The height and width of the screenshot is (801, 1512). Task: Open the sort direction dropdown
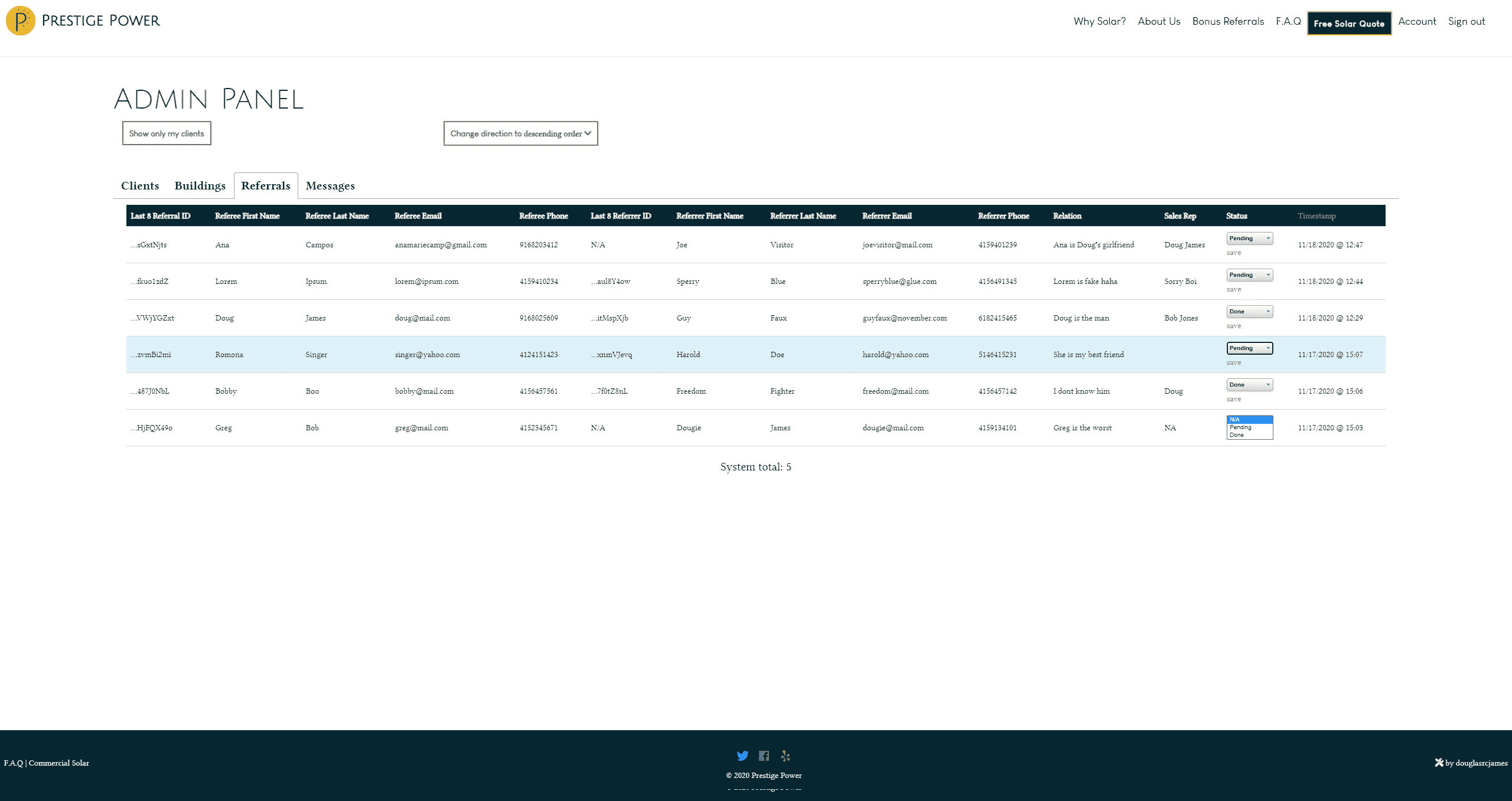[x=521, y=133]
